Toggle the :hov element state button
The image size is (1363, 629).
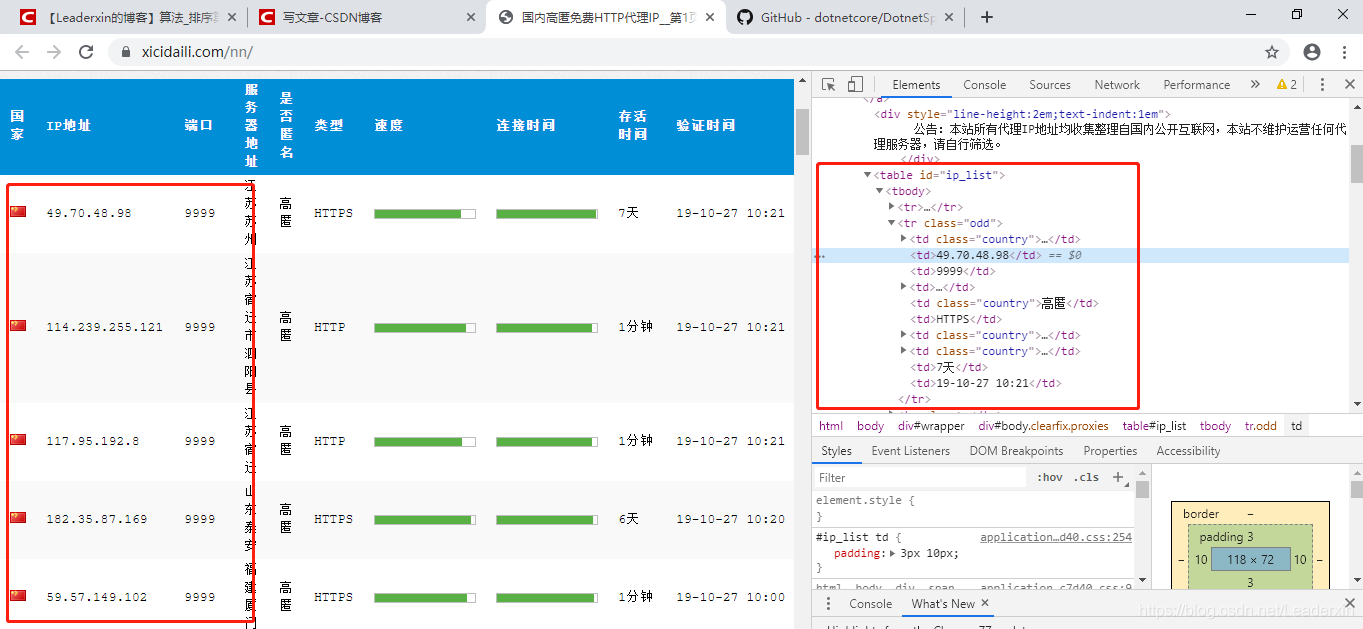tap(1050, 477)
